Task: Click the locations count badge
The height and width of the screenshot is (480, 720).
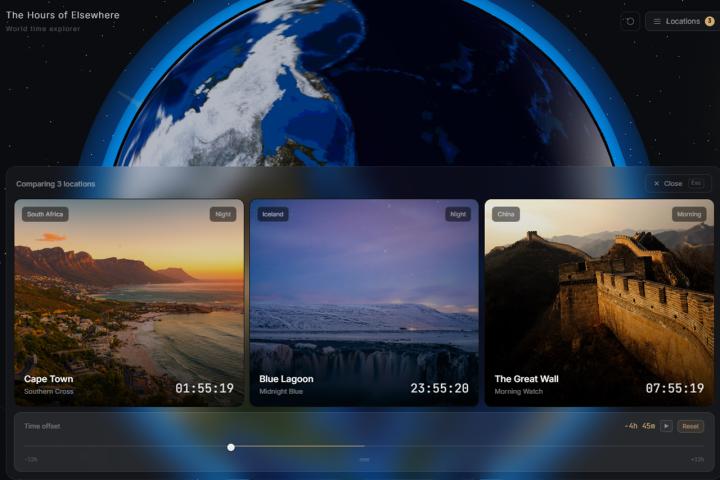Action: 709,21
